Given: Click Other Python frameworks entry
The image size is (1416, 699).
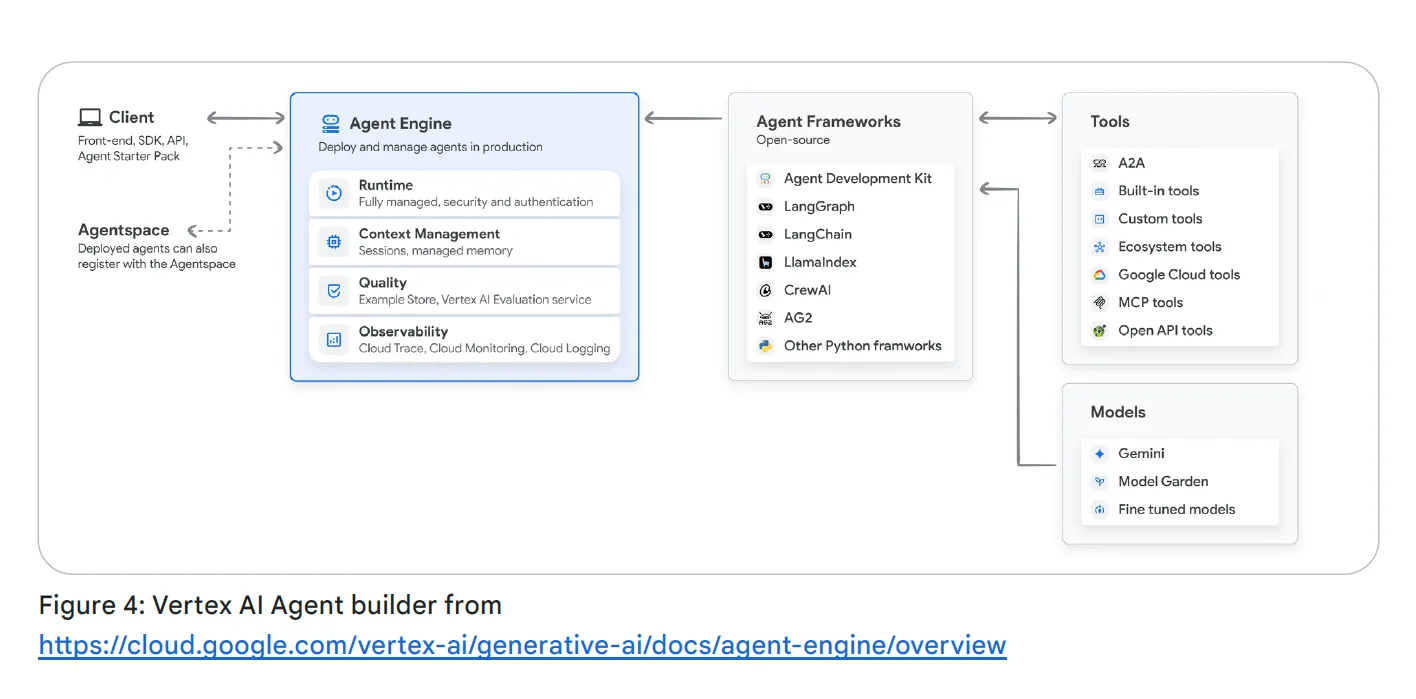Looking at the screenshot, I should (862, 346).
